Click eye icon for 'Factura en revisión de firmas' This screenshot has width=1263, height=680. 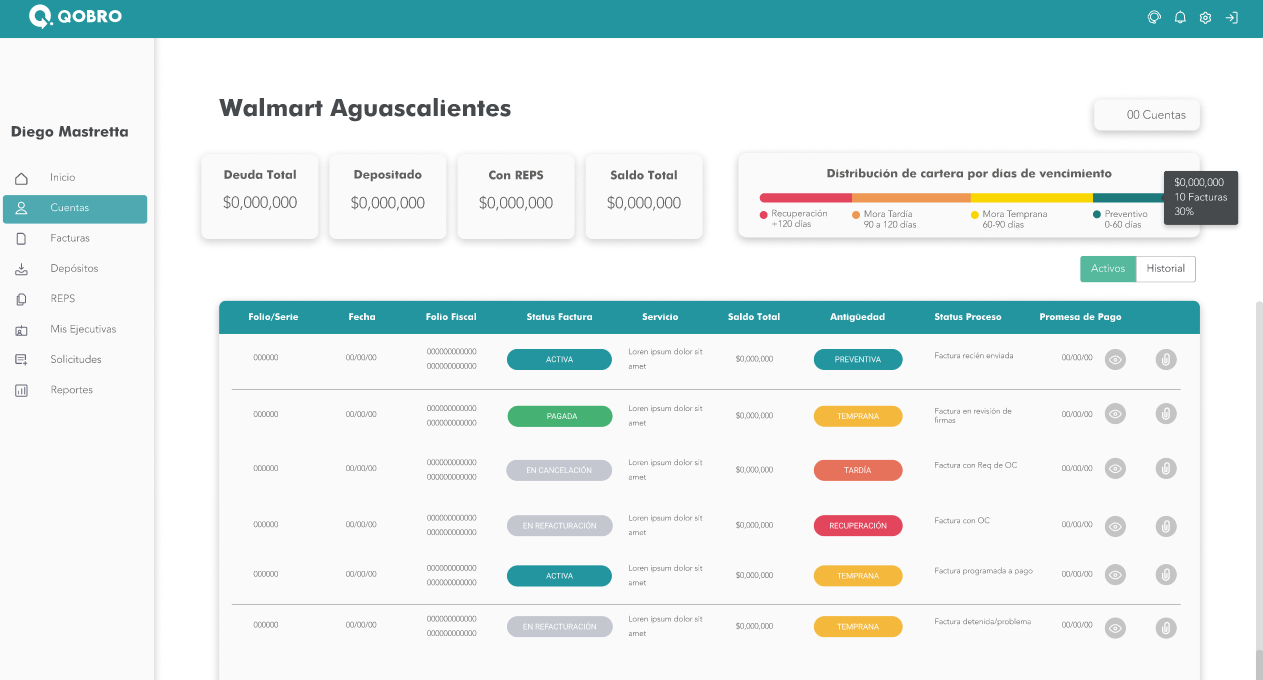[x=1115, y=413]
